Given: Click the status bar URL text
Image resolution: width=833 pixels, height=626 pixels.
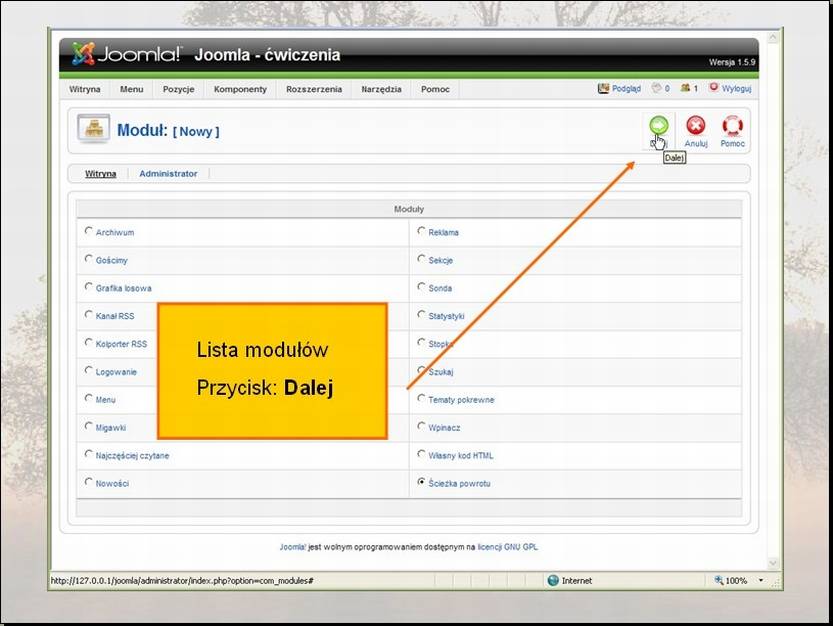Looking at the screenshot, I should (182, 581).
